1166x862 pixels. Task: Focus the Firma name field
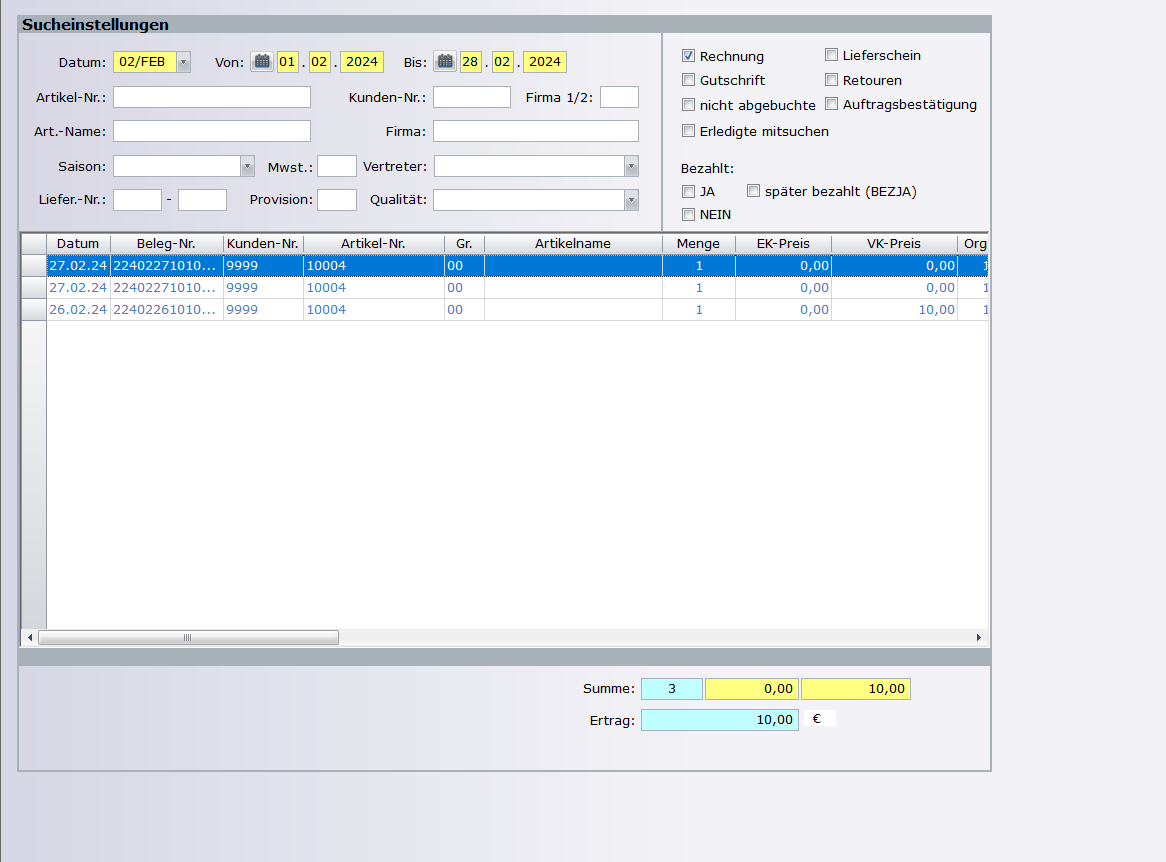tap(536, 131)
